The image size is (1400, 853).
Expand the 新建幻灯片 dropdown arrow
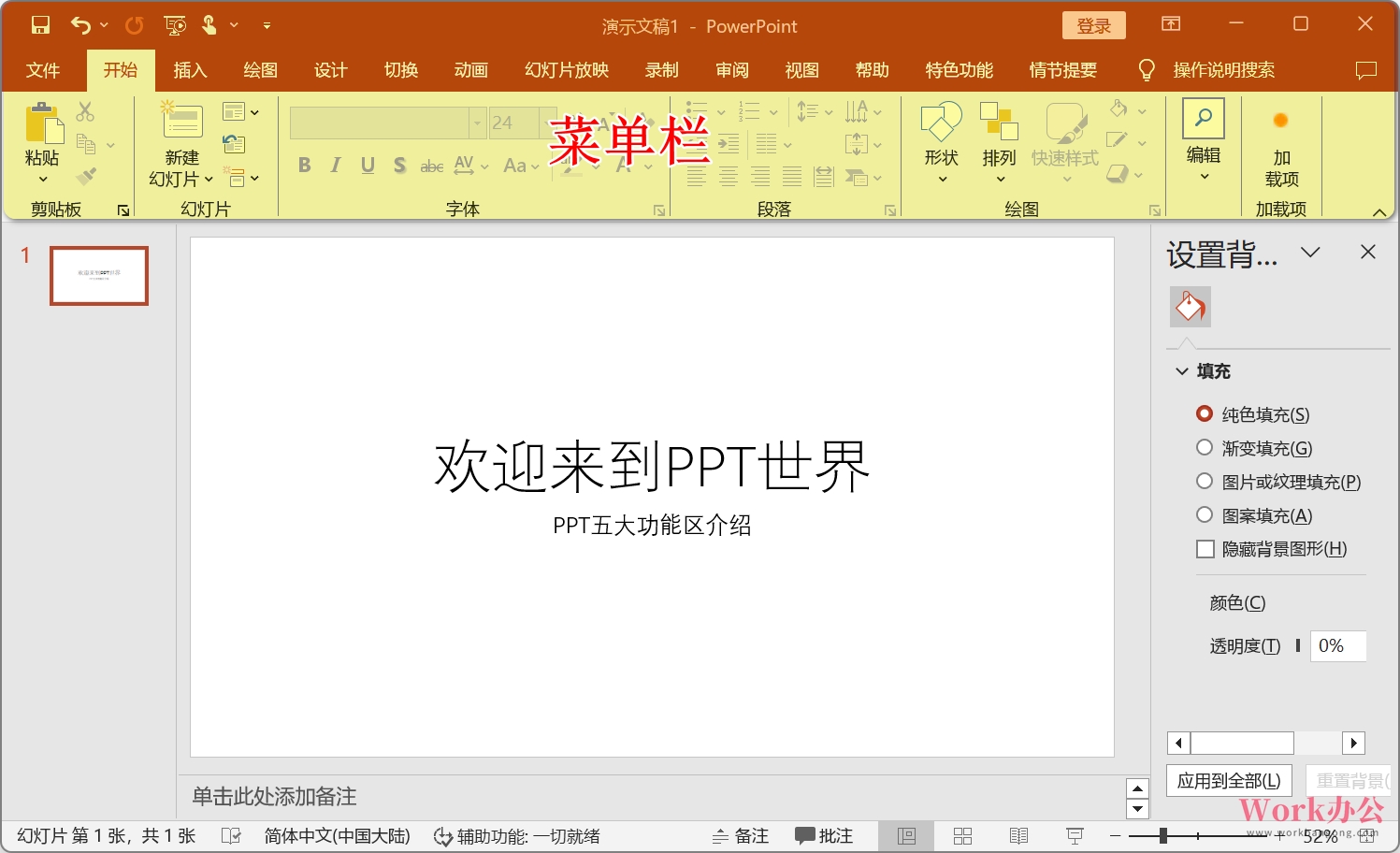pos(209,179)
